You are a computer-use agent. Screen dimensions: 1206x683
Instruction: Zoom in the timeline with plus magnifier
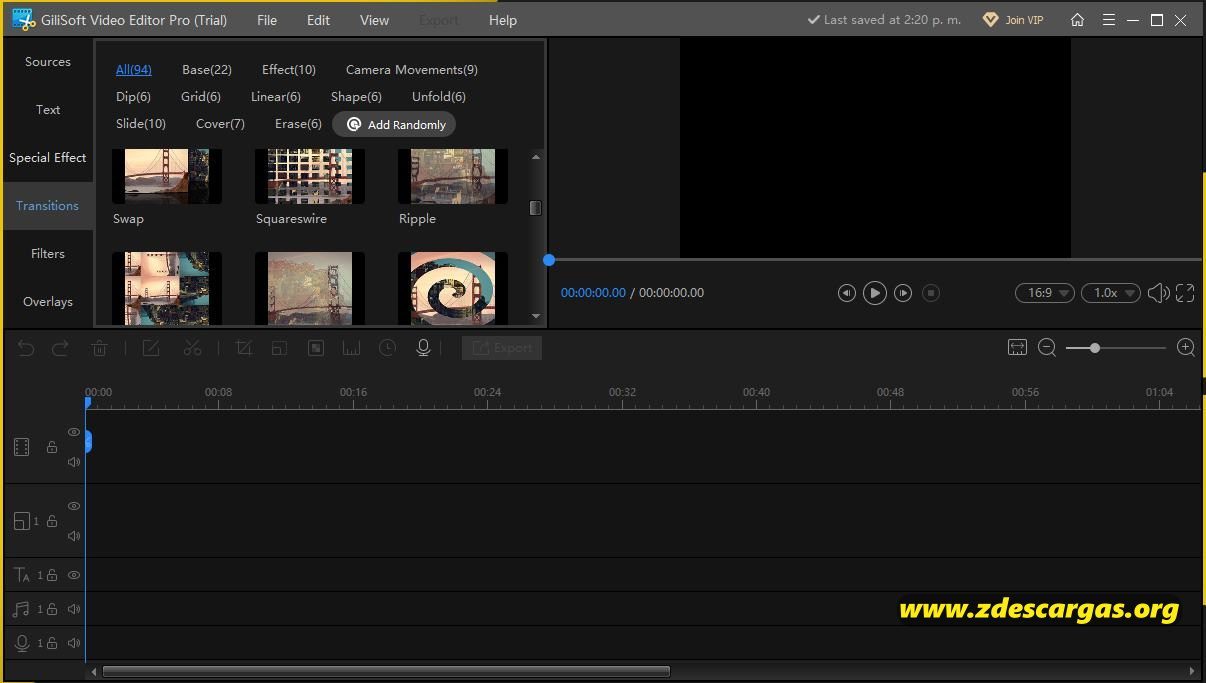pyautogui.click(x=1186, y=347)
